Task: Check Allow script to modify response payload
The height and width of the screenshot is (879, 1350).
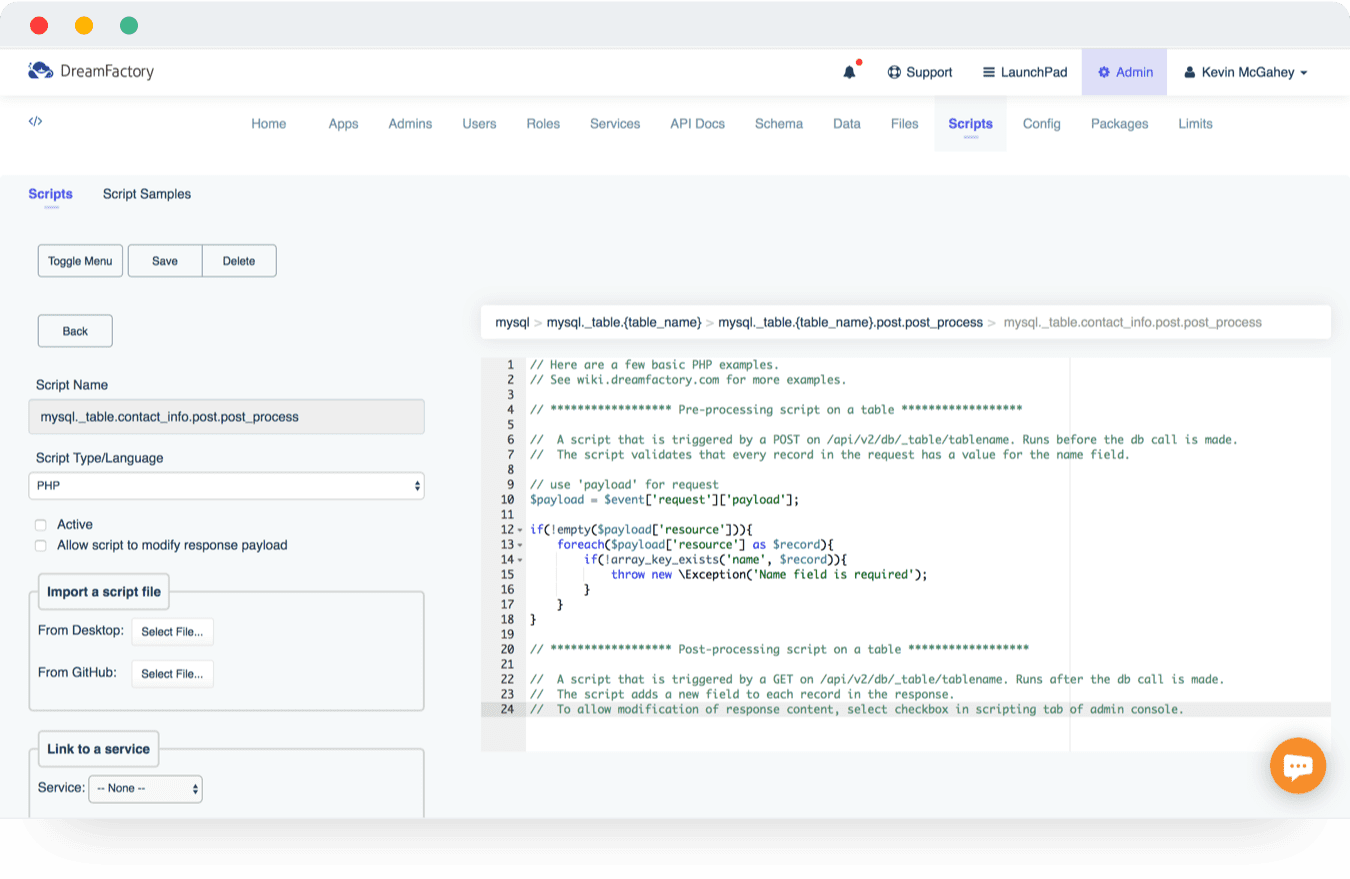Action: pyautogui.click(x=41, y=545)
